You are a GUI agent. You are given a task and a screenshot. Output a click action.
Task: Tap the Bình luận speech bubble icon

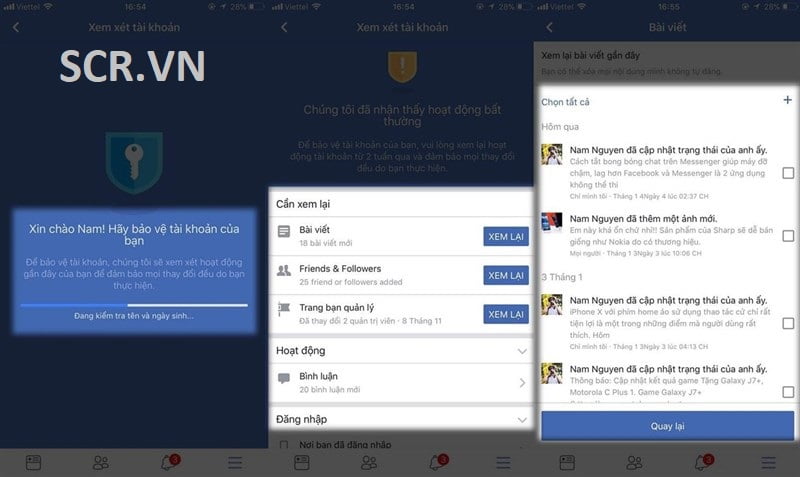(x=284, y=378)
